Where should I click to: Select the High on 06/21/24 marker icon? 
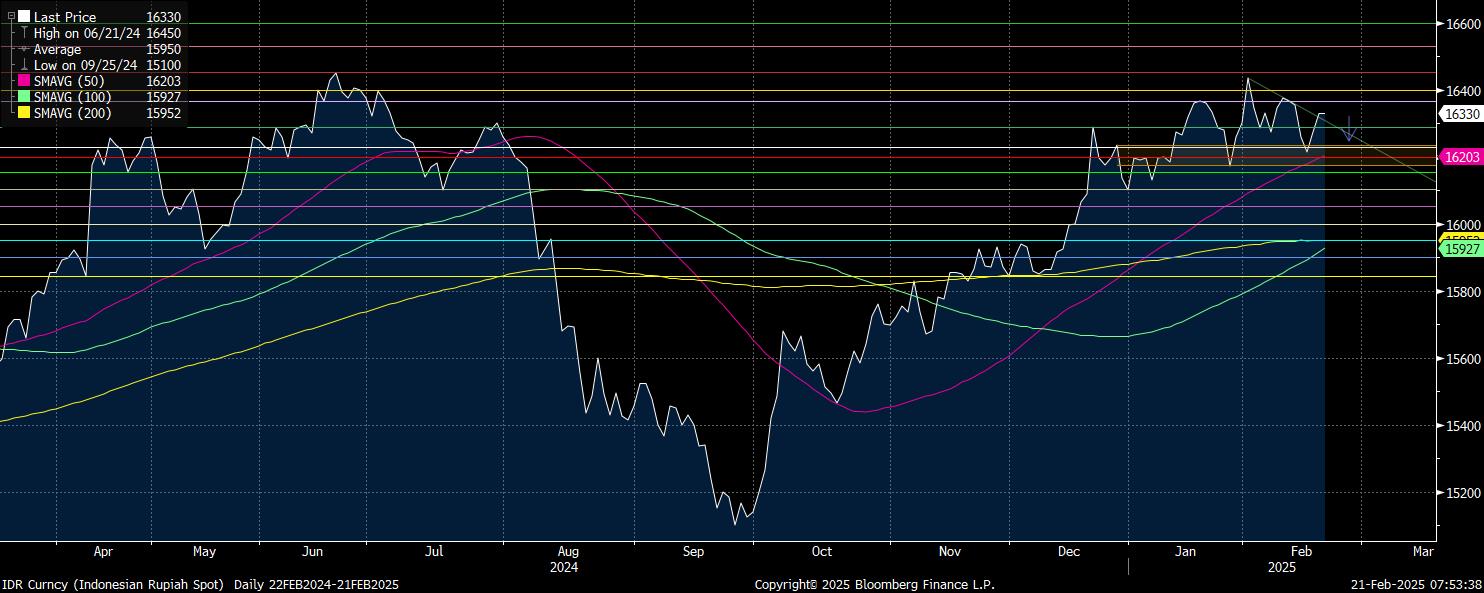[x=24, y=33]
